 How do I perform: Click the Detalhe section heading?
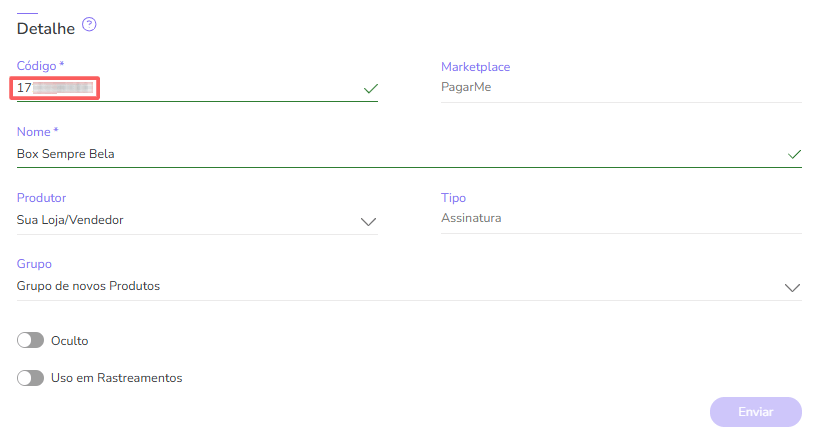coord(46,28)
